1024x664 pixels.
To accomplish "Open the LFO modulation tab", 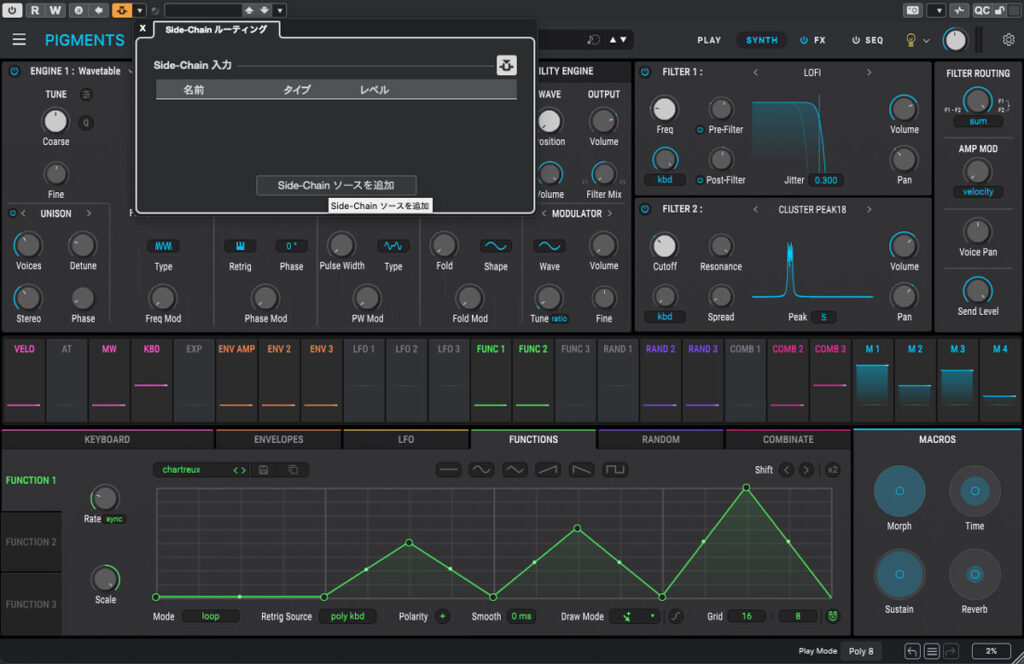I will pos(406,439).
